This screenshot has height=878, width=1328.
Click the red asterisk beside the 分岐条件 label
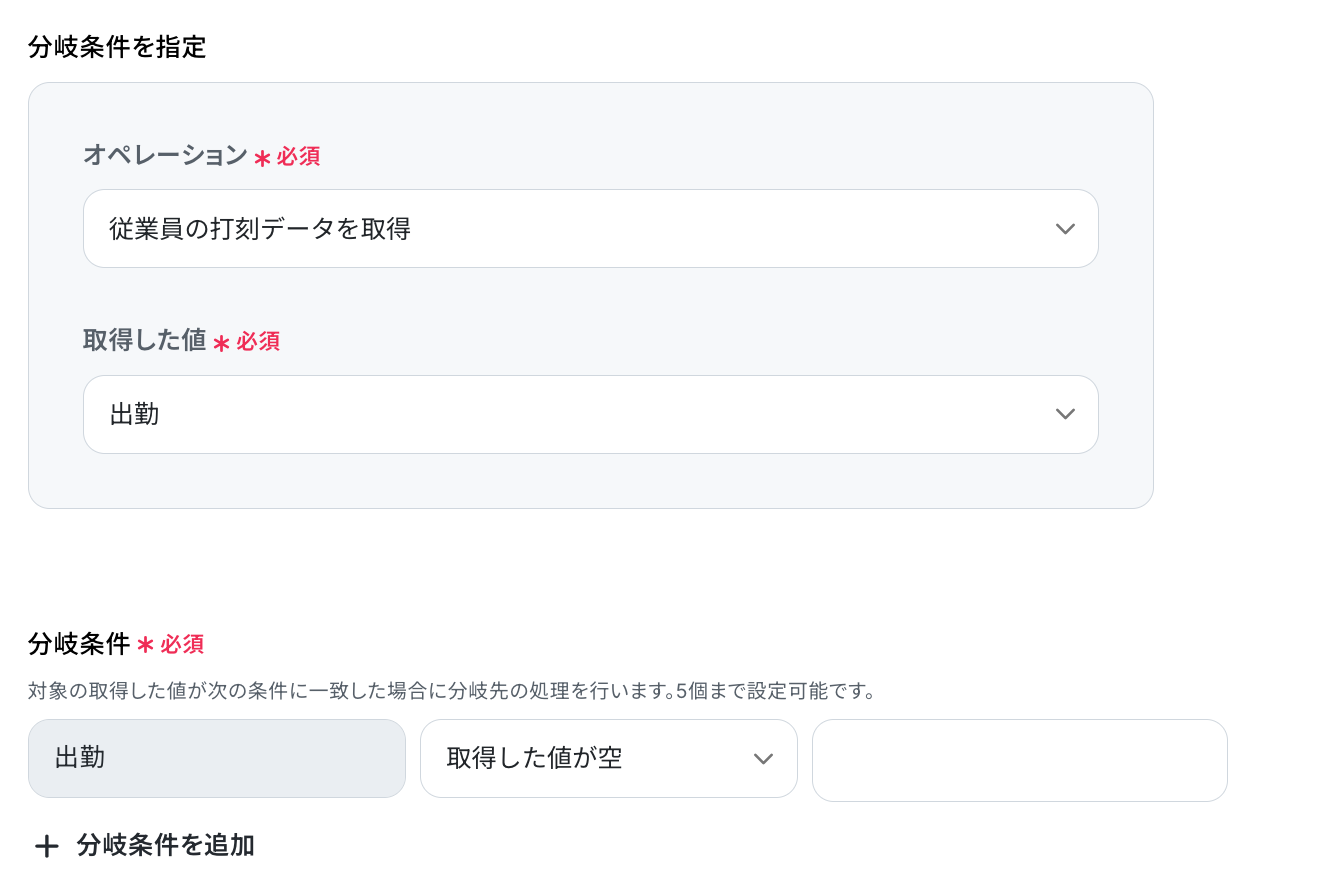pos(145,646)
